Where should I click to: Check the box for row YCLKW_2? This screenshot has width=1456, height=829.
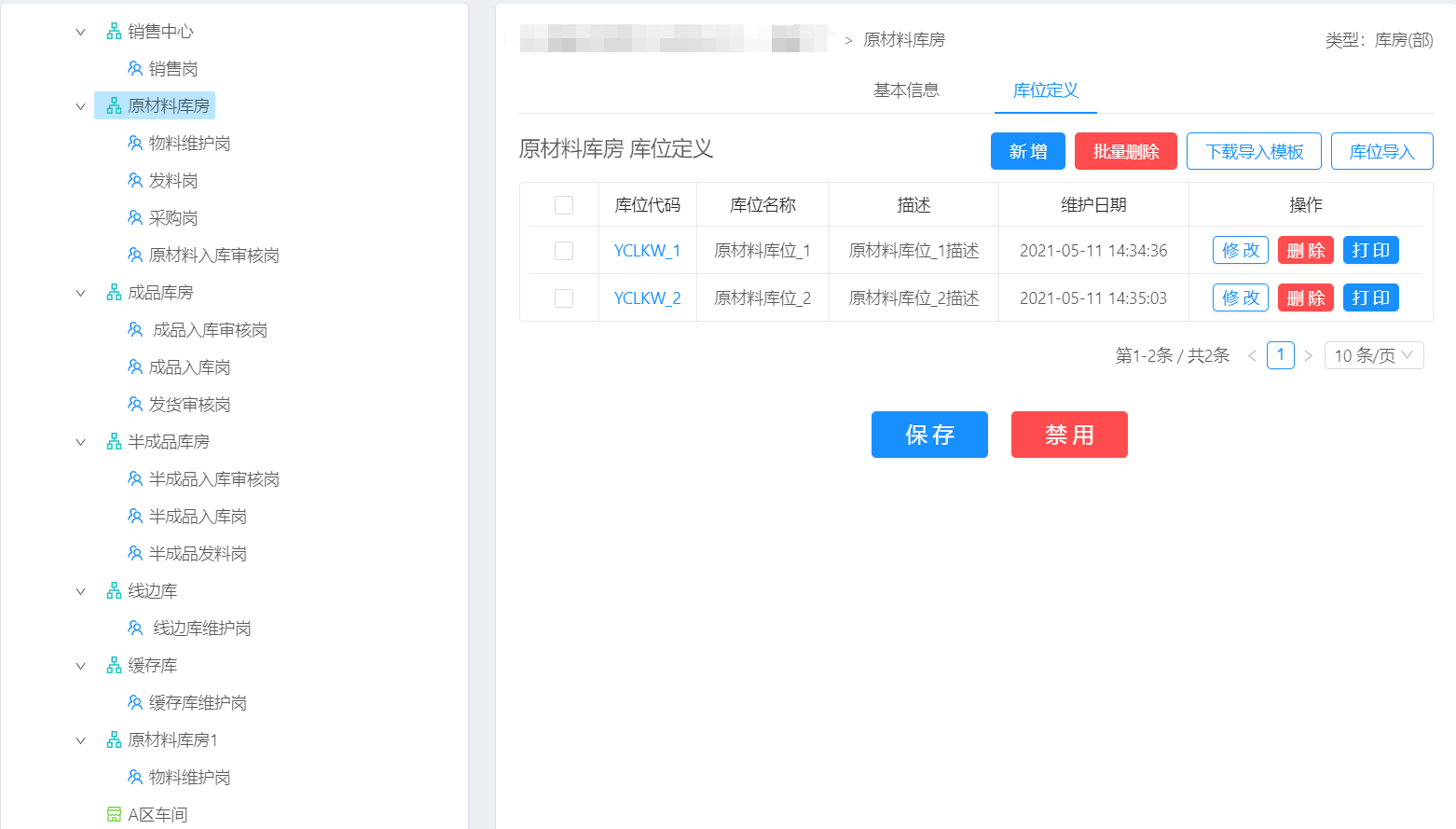pos(564,298)
